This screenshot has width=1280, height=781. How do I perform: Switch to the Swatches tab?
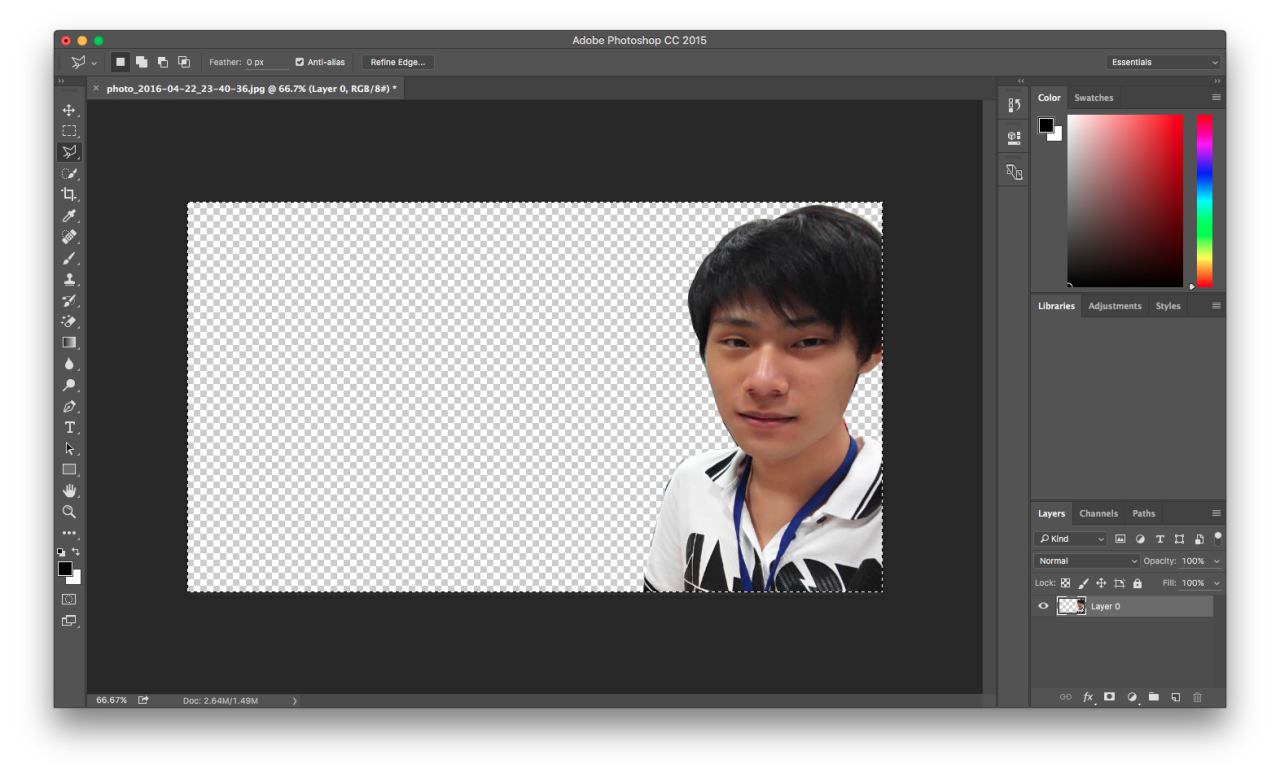(1093, 98)
